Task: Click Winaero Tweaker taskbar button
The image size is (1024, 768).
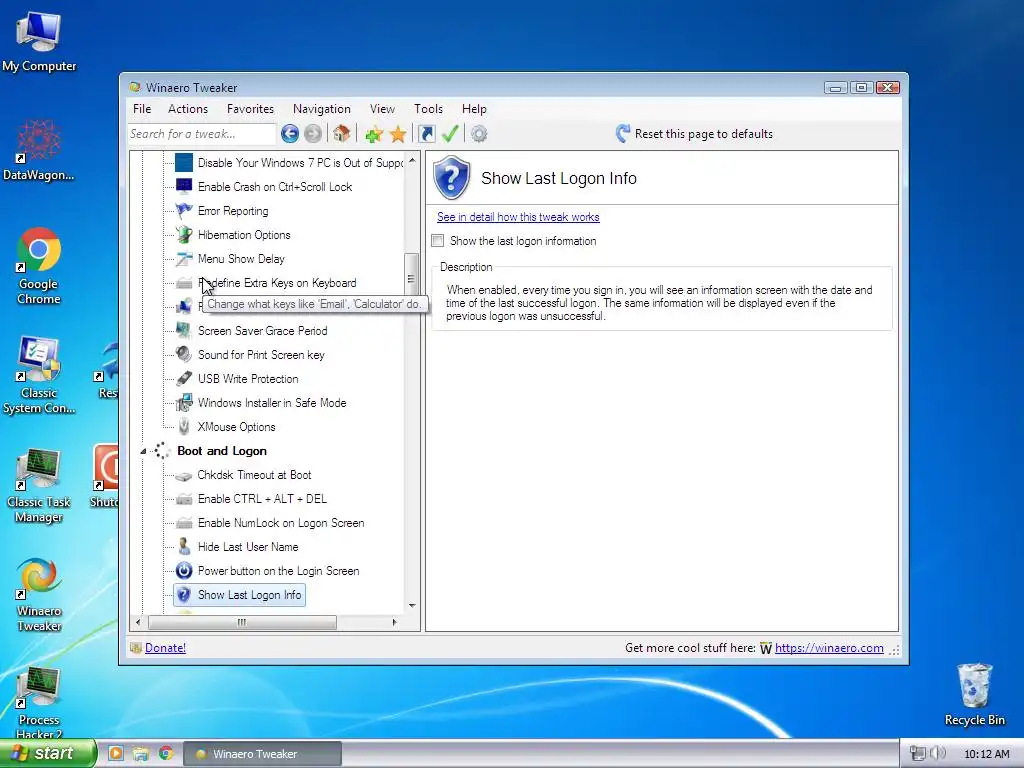Action: pyautogui.click(x=263, y=754)
